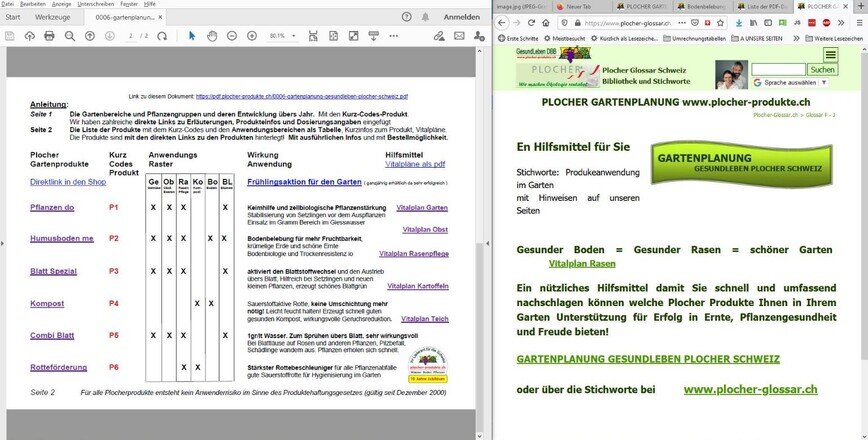The height and width of the screenshot is (440, 868).
Task: Open Firefox downloads arrow icon
Action: [x=739, y=23]
